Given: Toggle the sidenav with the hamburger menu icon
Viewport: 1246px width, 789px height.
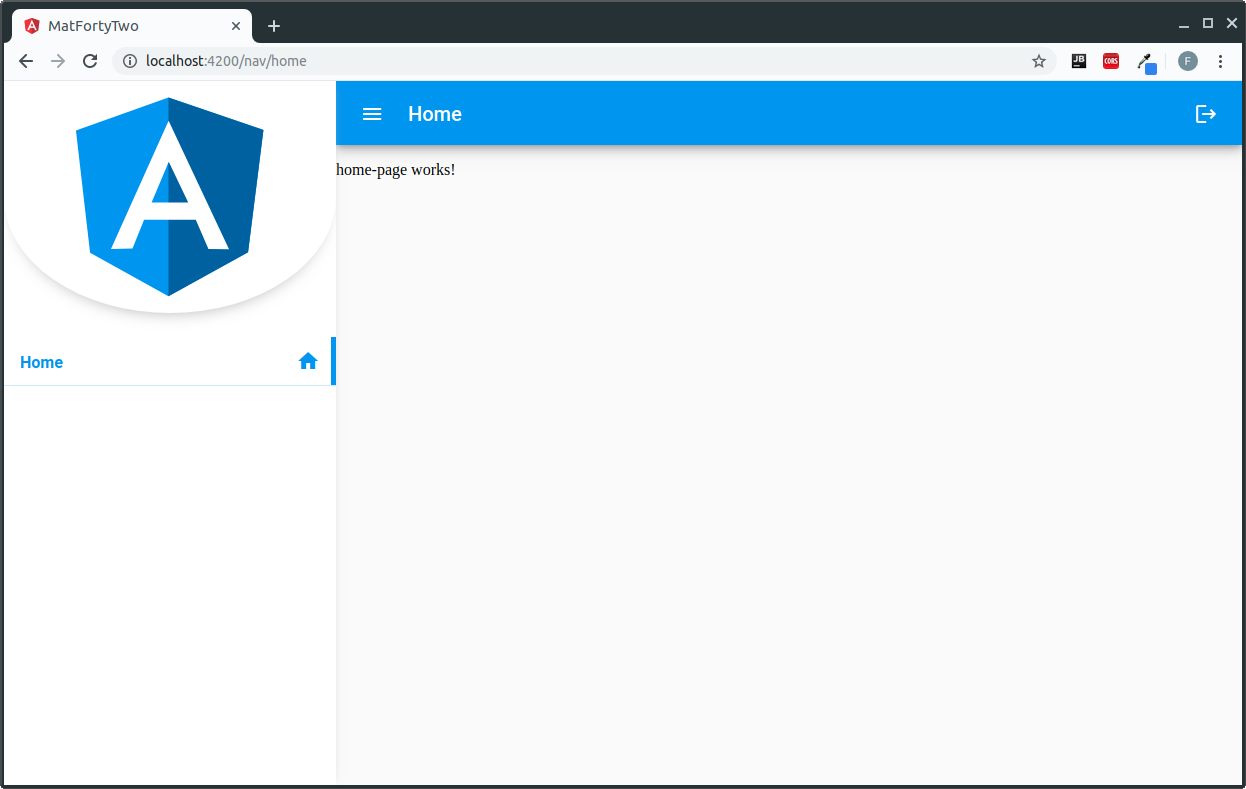Looking at the screenshot, I should tap(372, 114).
